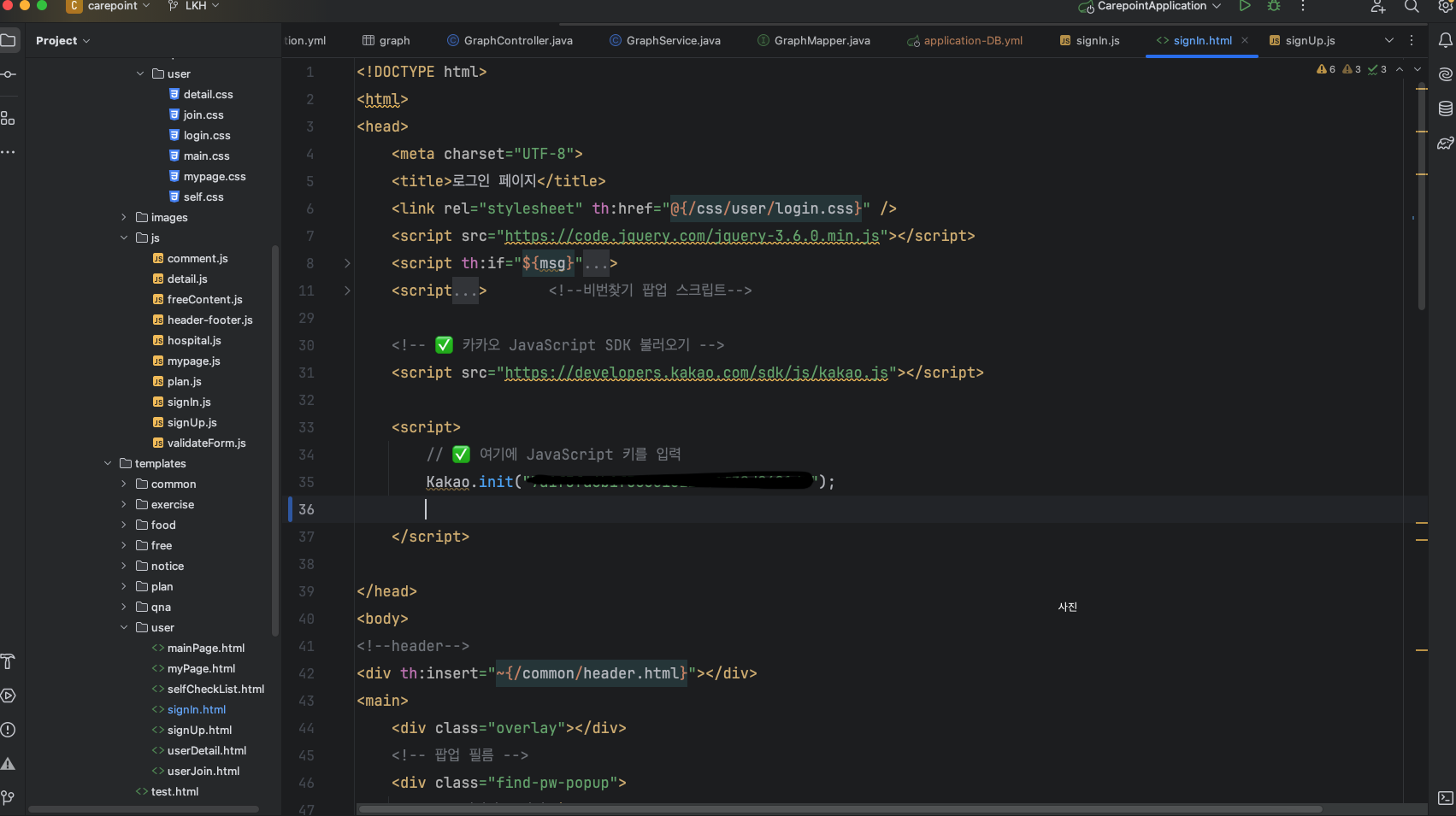Viewport: 1456px width, 816px height.
Task: Switch to application-DB.yml tab
Action: pos(964,40)
